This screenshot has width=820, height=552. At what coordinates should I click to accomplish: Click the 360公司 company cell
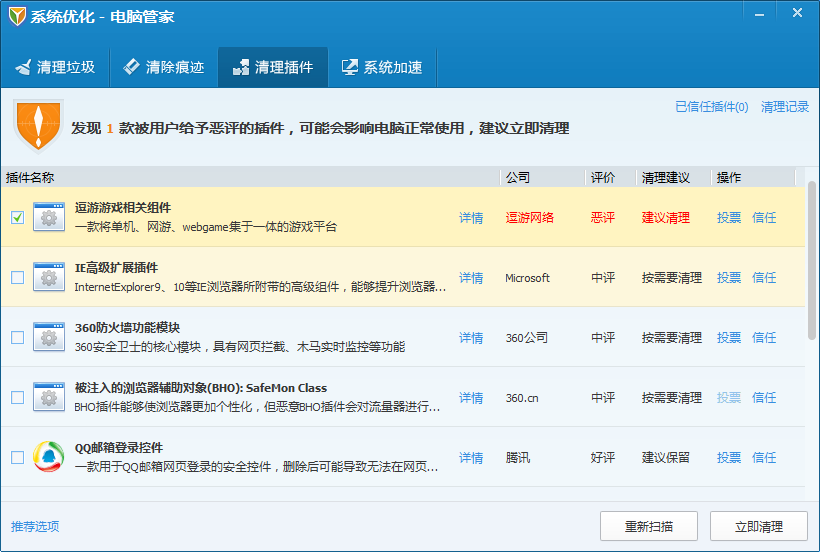(x=527, y=338)
